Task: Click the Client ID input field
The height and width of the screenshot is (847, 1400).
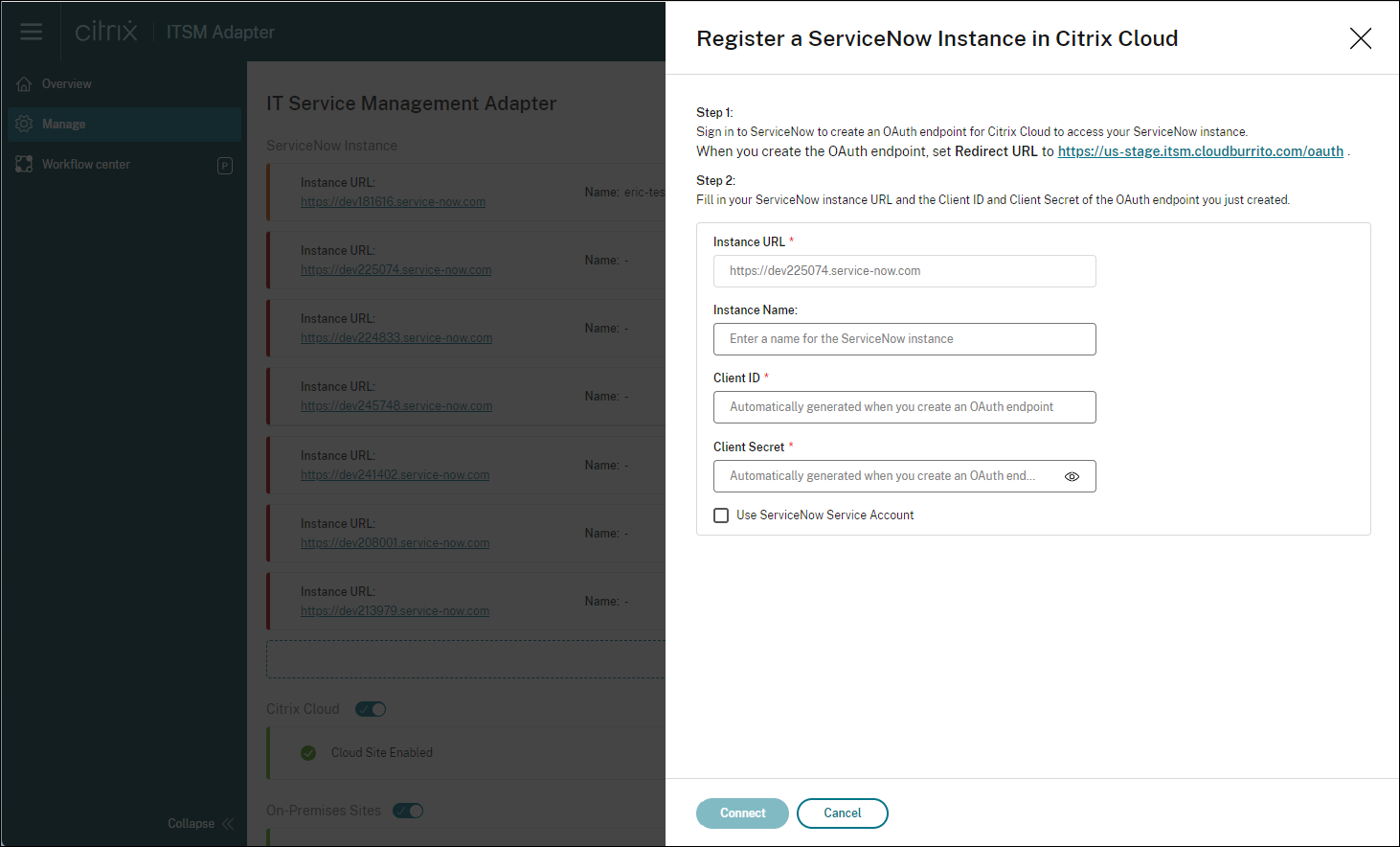Action: pos(904,407)
